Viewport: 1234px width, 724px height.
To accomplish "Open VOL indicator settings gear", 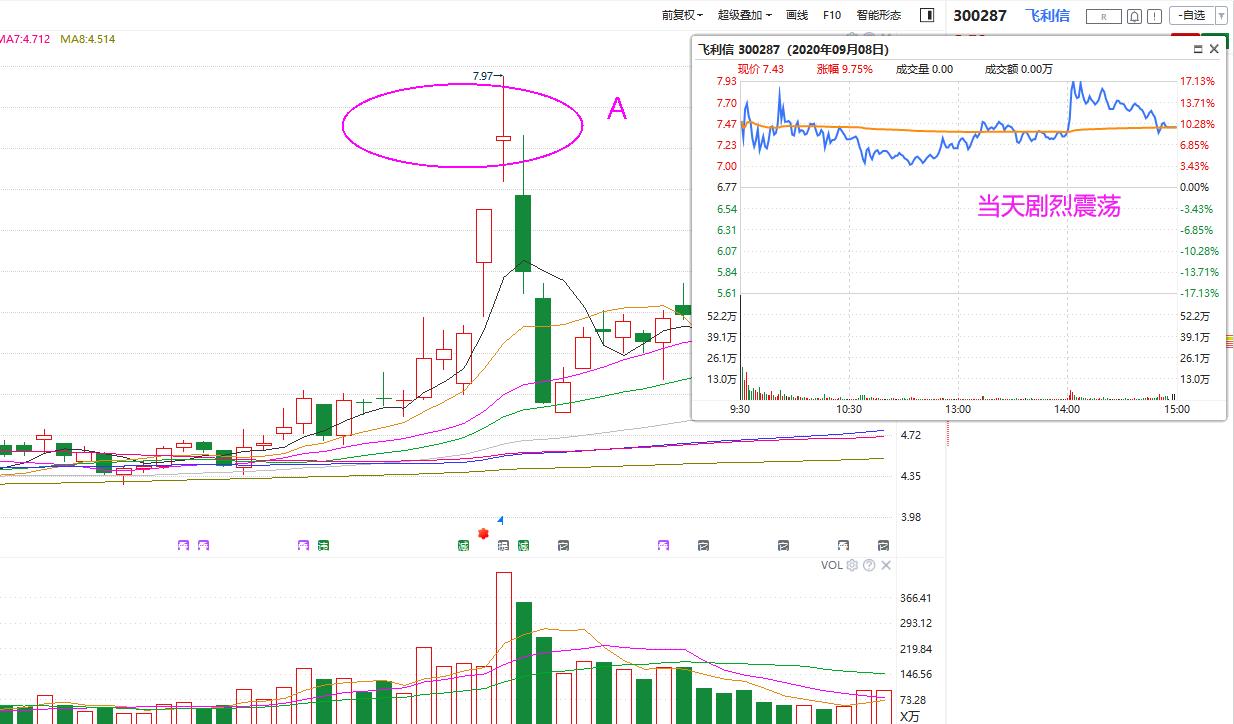I will click(853, 565).
